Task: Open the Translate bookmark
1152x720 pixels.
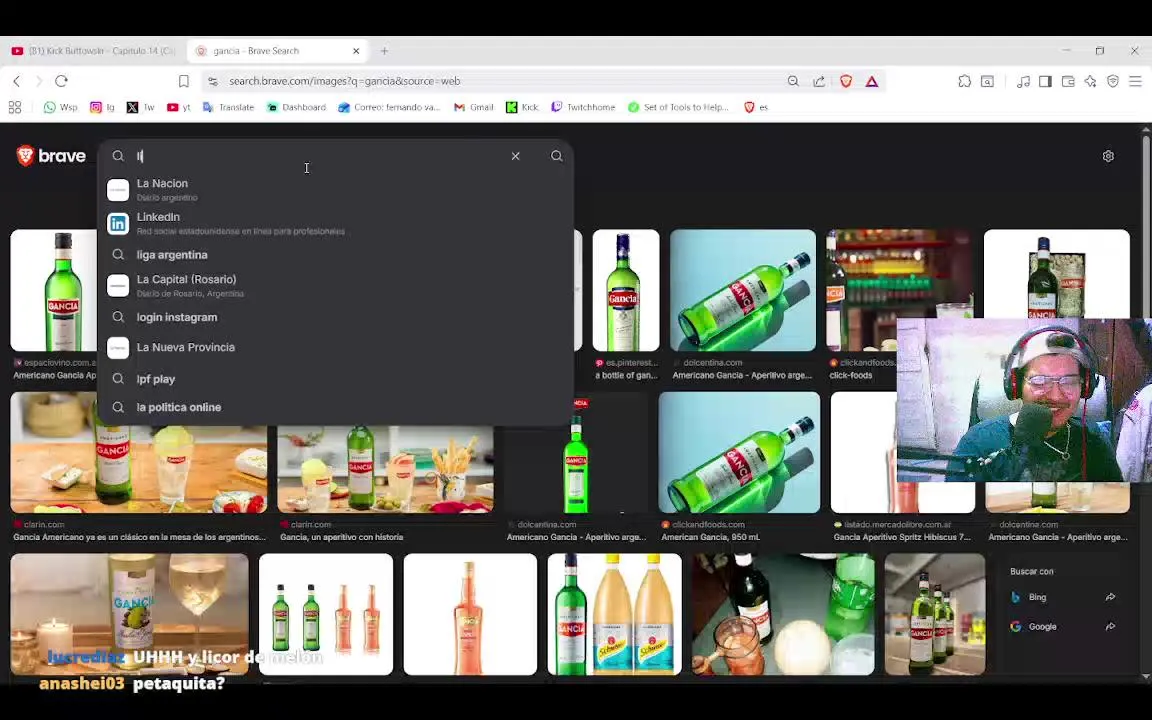Action: coord(228,107)
